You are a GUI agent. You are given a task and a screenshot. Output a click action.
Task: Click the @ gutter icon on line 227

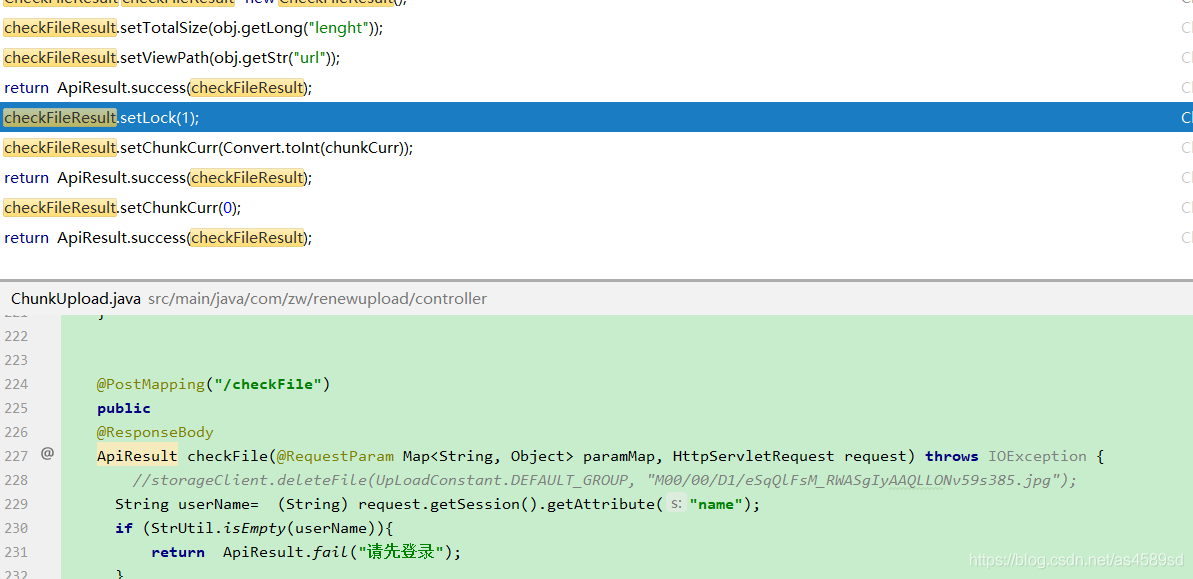(x=47, y=454)
